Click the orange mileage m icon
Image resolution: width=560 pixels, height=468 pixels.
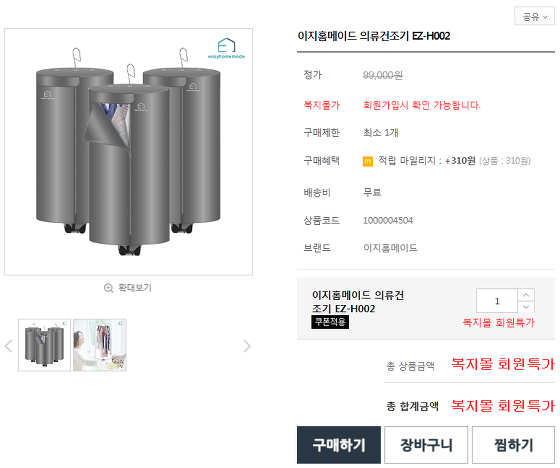pyautogui.click(x=368, y=161)
